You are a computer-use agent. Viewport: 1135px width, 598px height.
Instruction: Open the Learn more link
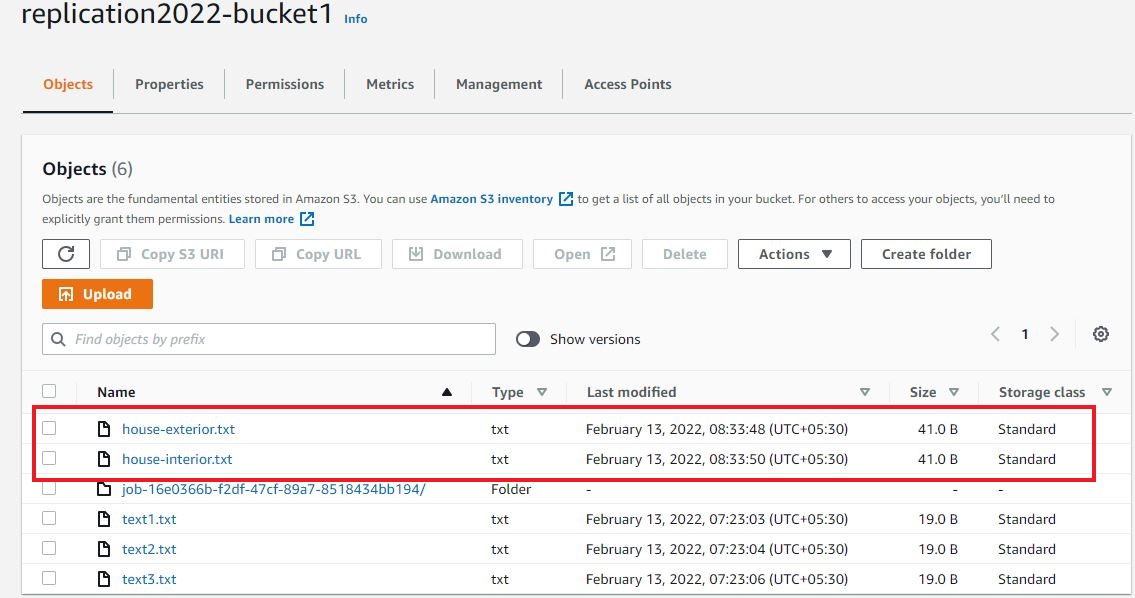pyautogui.click(x=262, y=218)
